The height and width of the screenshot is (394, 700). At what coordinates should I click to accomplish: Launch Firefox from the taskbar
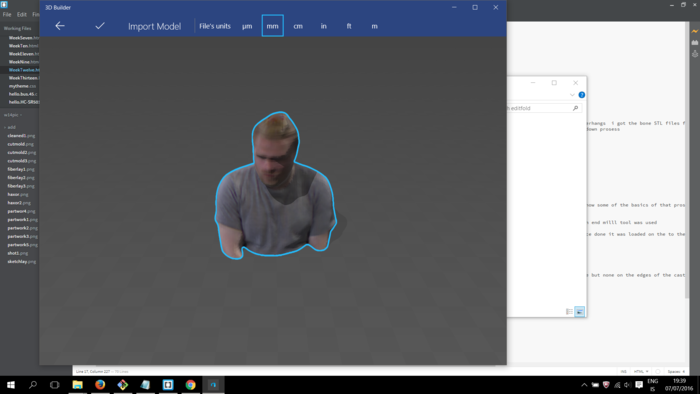point(100,385)
